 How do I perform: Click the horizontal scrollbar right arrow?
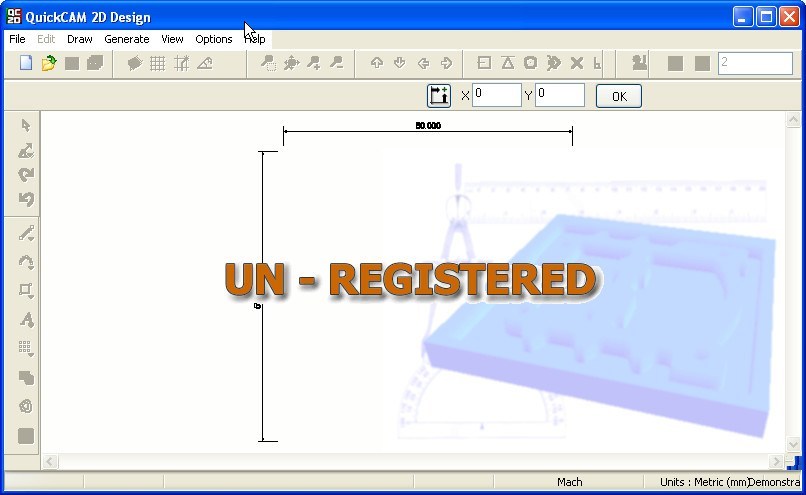point(776,461)
